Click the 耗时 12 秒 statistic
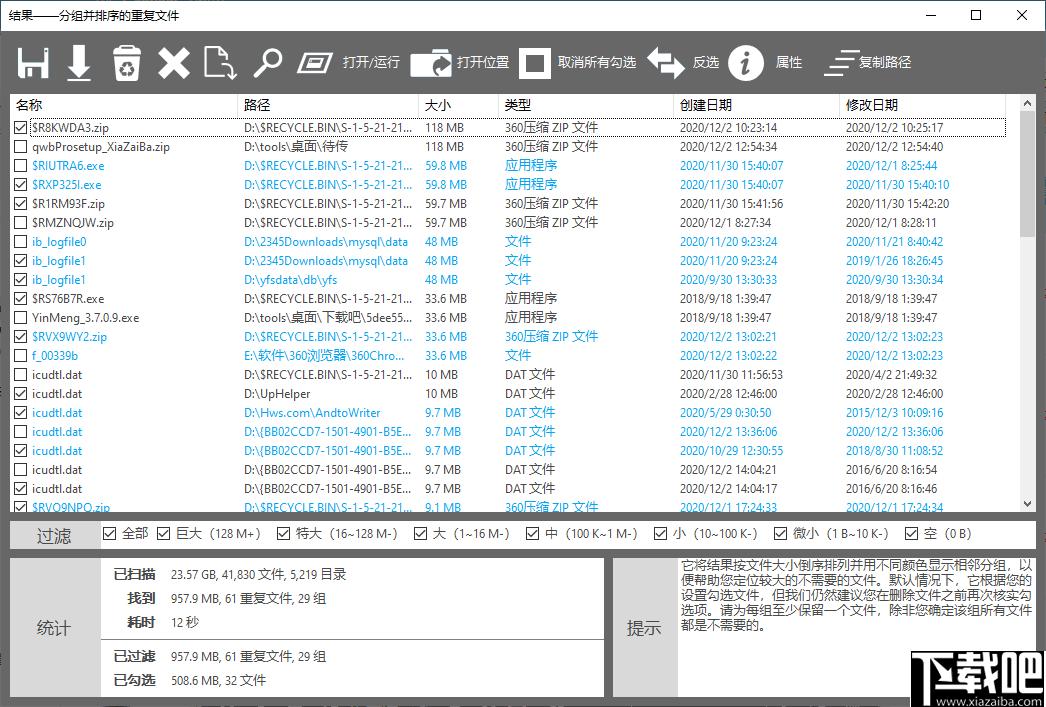 [x=162, y=622]
